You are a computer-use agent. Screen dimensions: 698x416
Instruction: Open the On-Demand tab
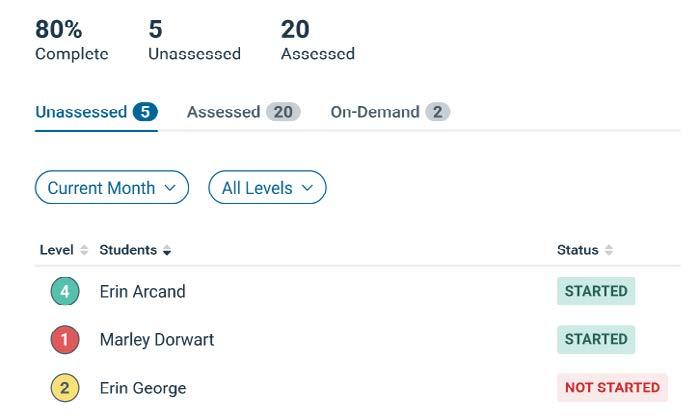pos(375,112)
